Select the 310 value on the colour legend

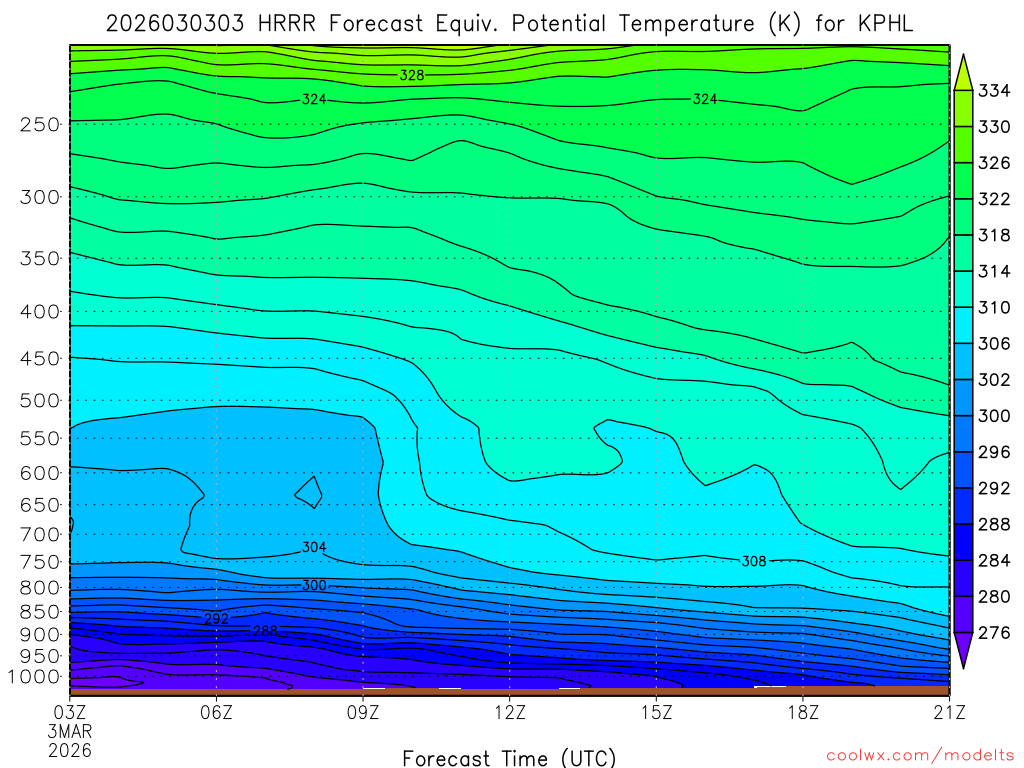click(994, 308)
